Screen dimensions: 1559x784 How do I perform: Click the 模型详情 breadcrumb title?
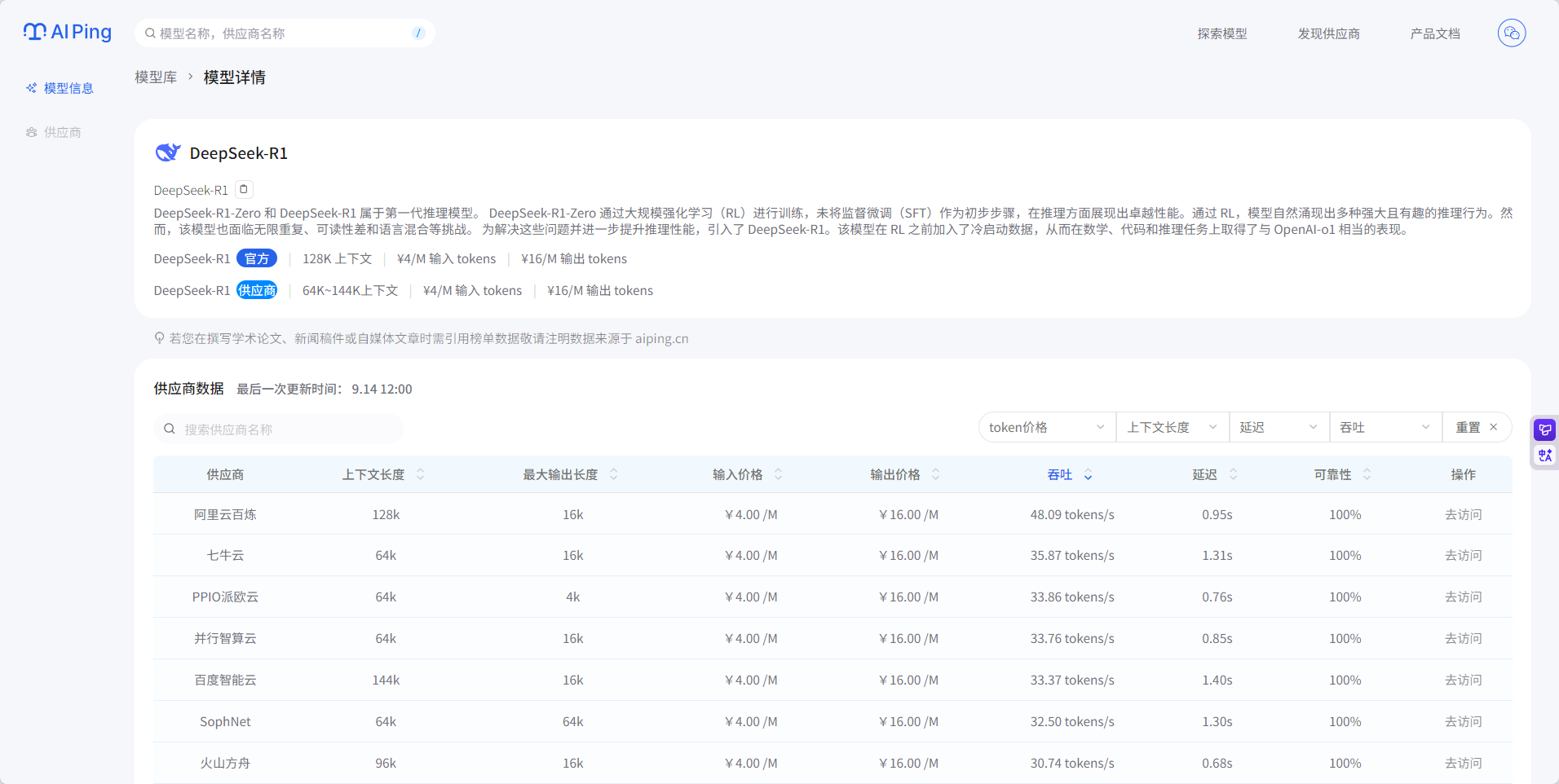(x=234, y=77)
